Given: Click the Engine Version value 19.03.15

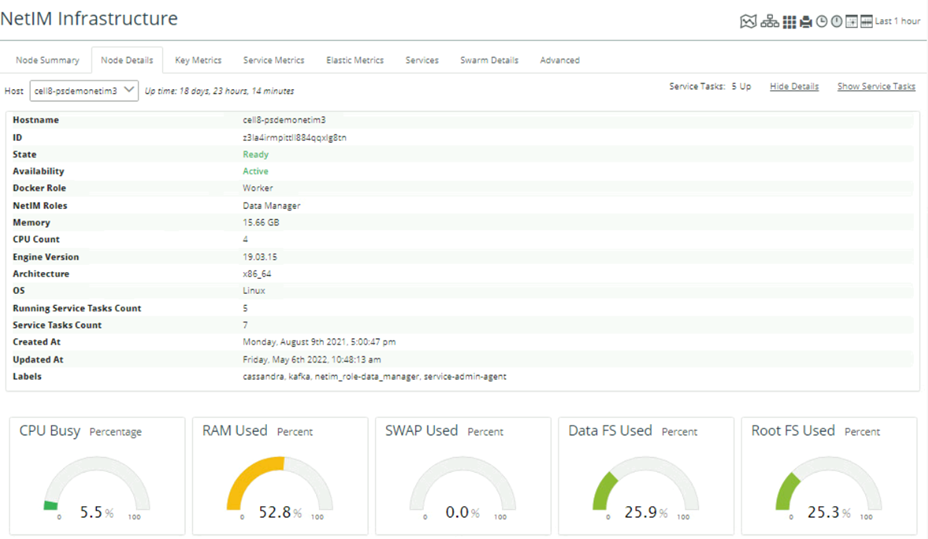Looking at the screenshot, I should coord(260,257).
